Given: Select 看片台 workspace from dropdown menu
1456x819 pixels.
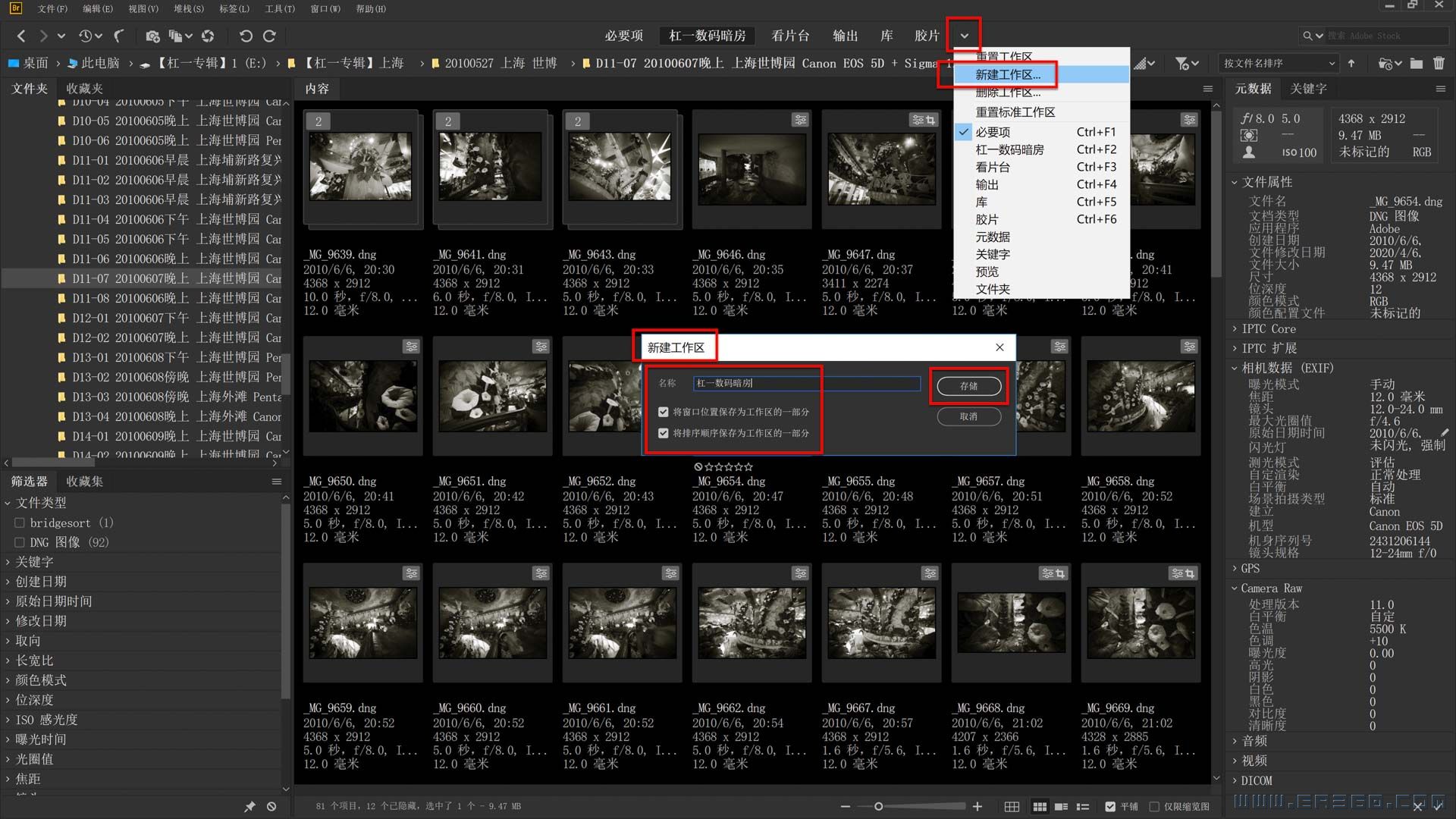Looking at the screenshot, I should pos(992,167).
